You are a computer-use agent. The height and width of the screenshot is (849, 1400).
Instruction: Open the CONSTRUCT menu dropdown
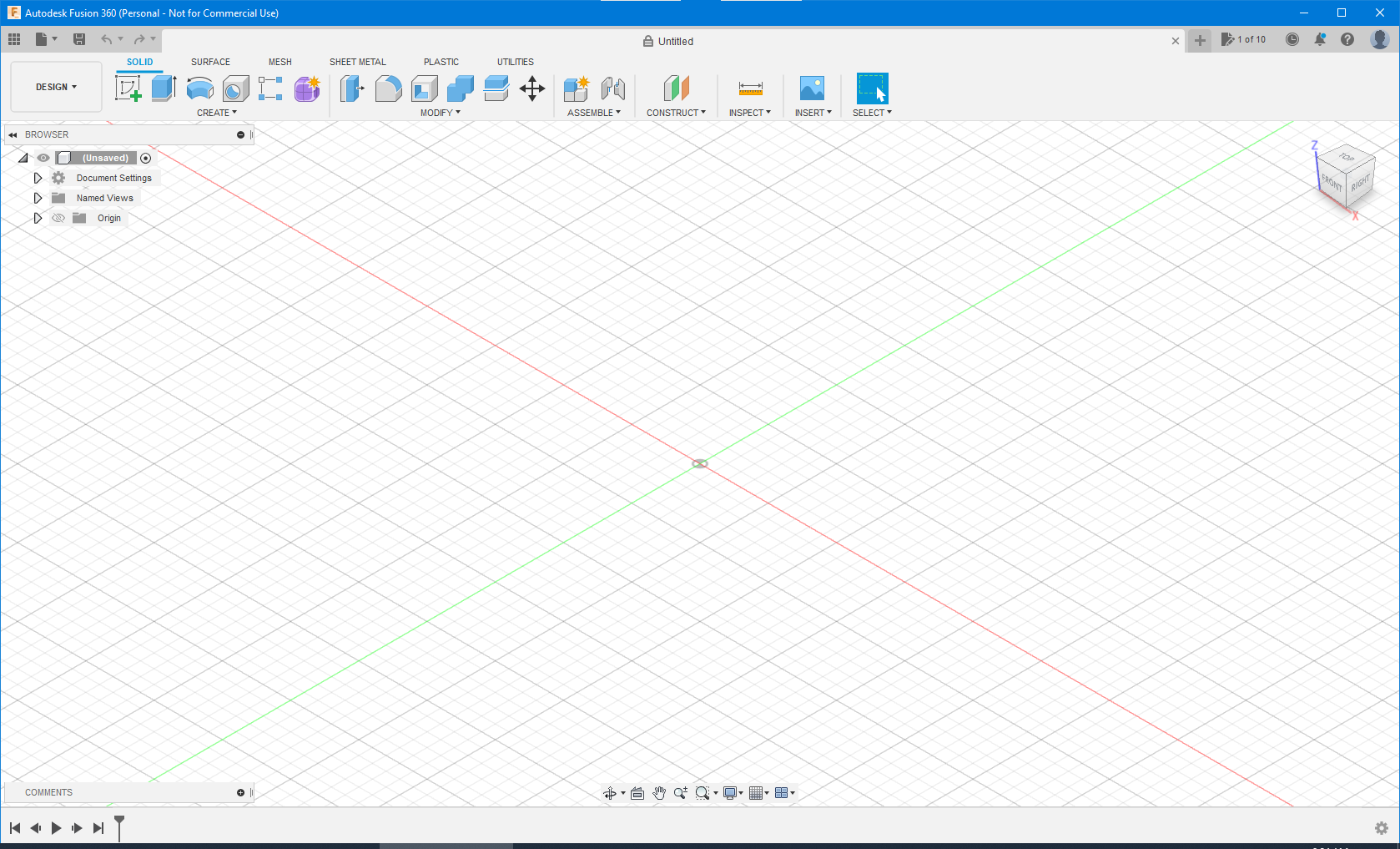click(676, 113)
